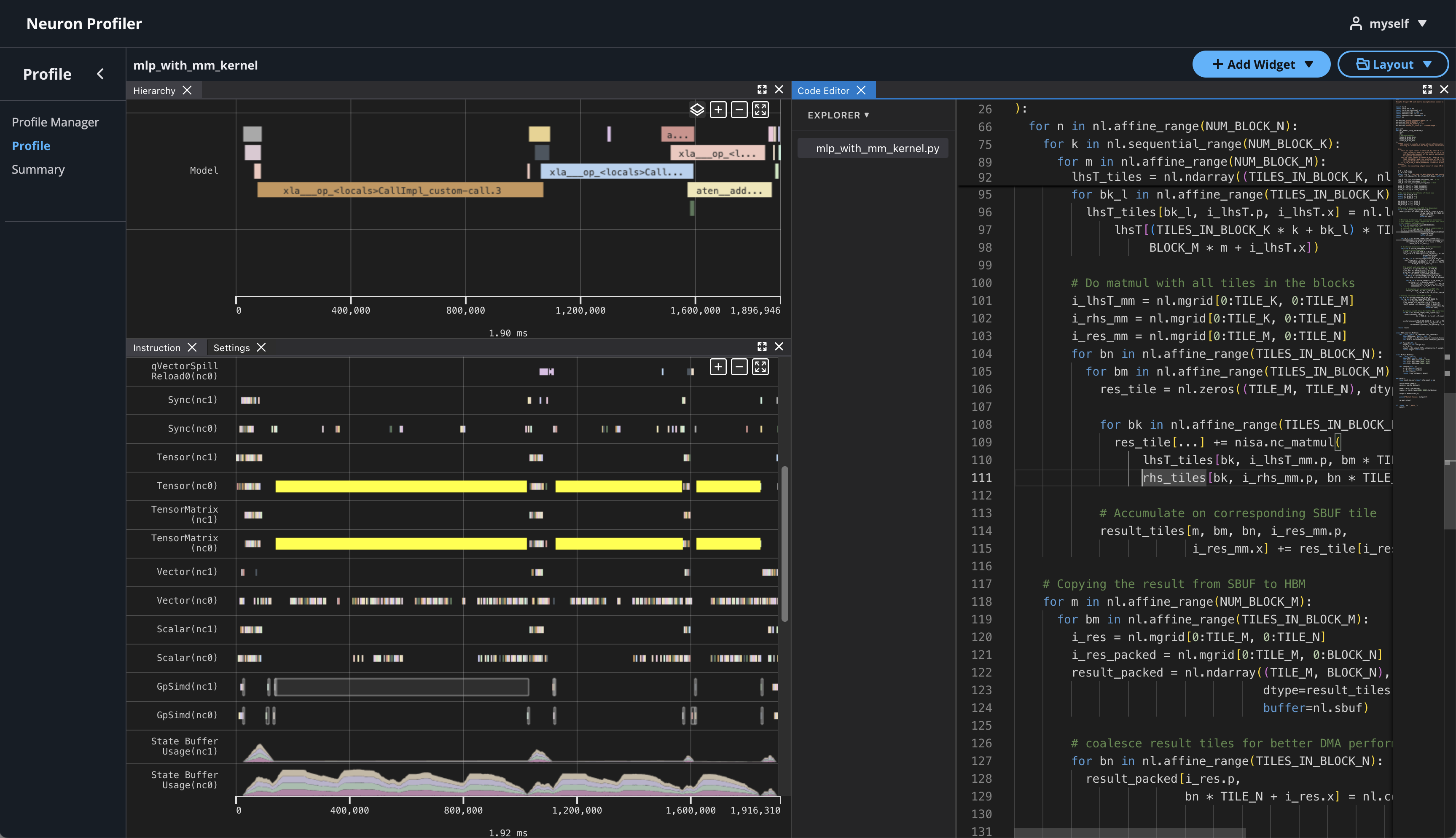The width and height of the screenshot is (1456, 838).
Task: Open the Add Widget dropdown
Action: 1261,64
